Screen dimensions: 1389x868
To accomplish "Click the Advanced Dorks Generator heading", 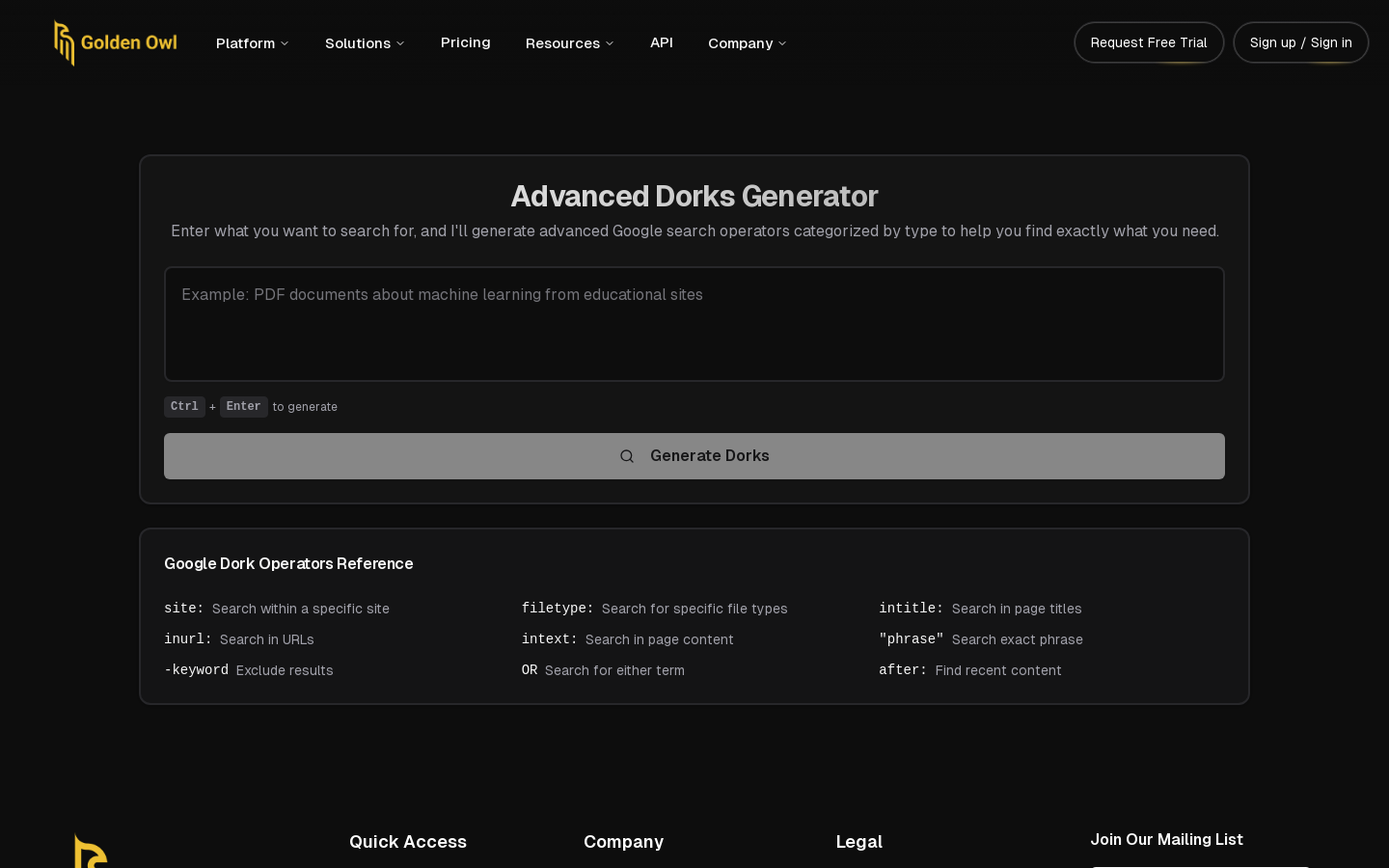I will 694,196.
